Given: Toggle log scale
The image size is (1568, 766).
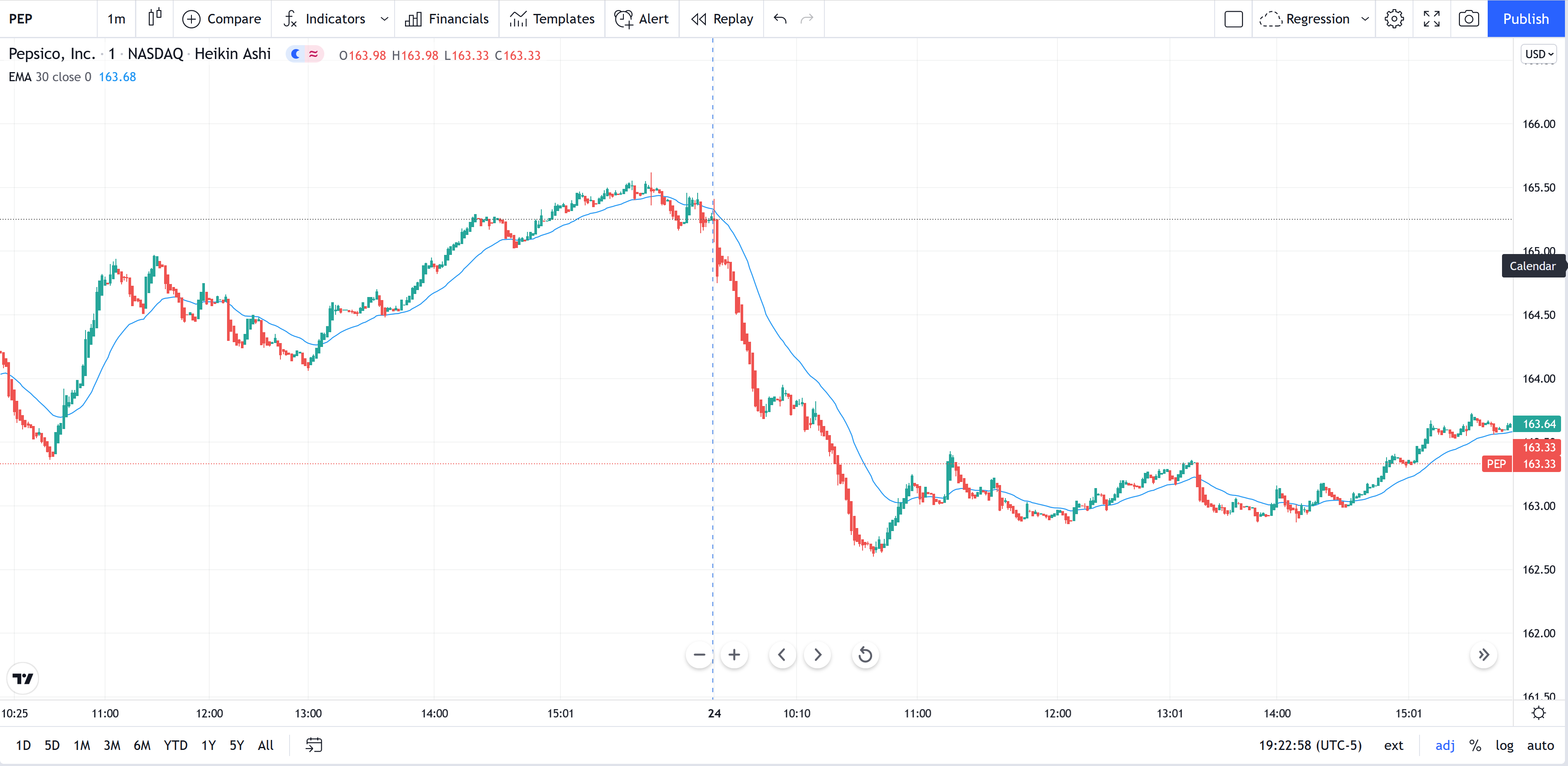Looking at the screenshot, I should tap(1504, 745).
